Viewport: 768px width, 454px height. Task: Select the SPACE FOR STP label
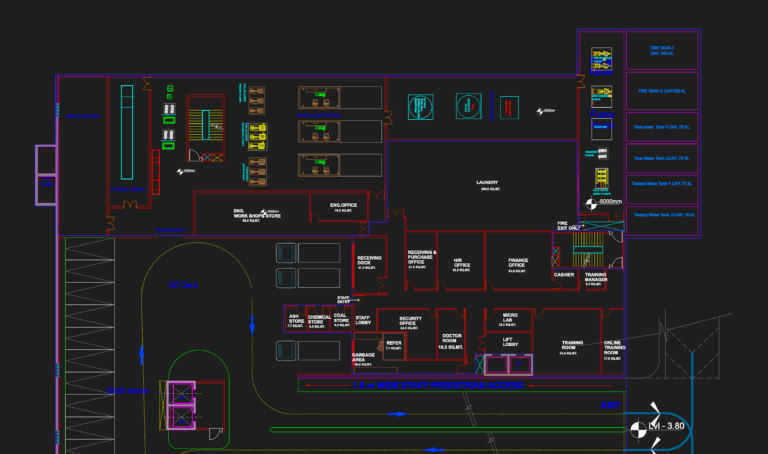click(x=83, y=116)
